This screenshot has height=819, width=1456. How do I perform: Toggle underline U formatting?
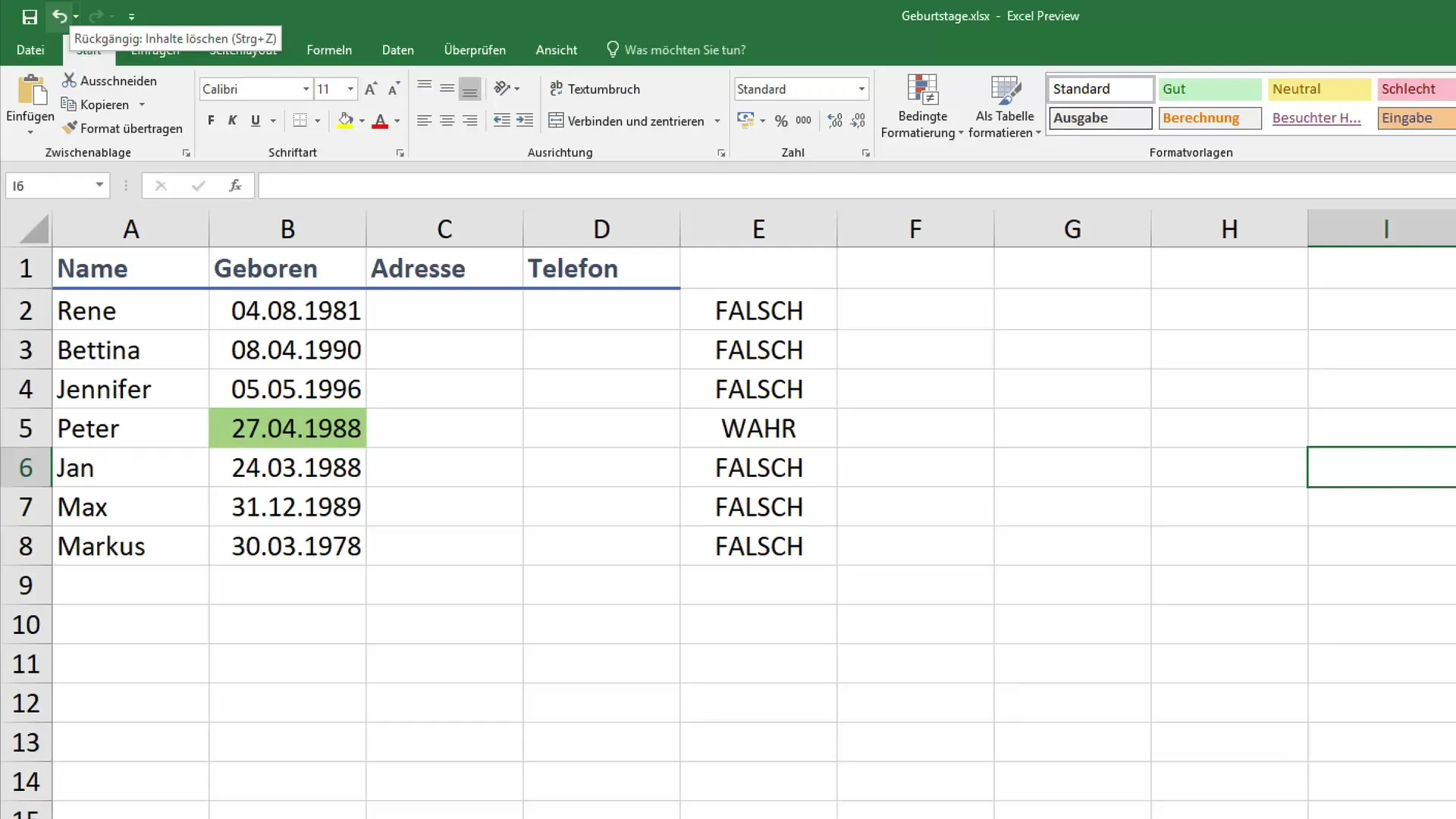tap(256, 121)
